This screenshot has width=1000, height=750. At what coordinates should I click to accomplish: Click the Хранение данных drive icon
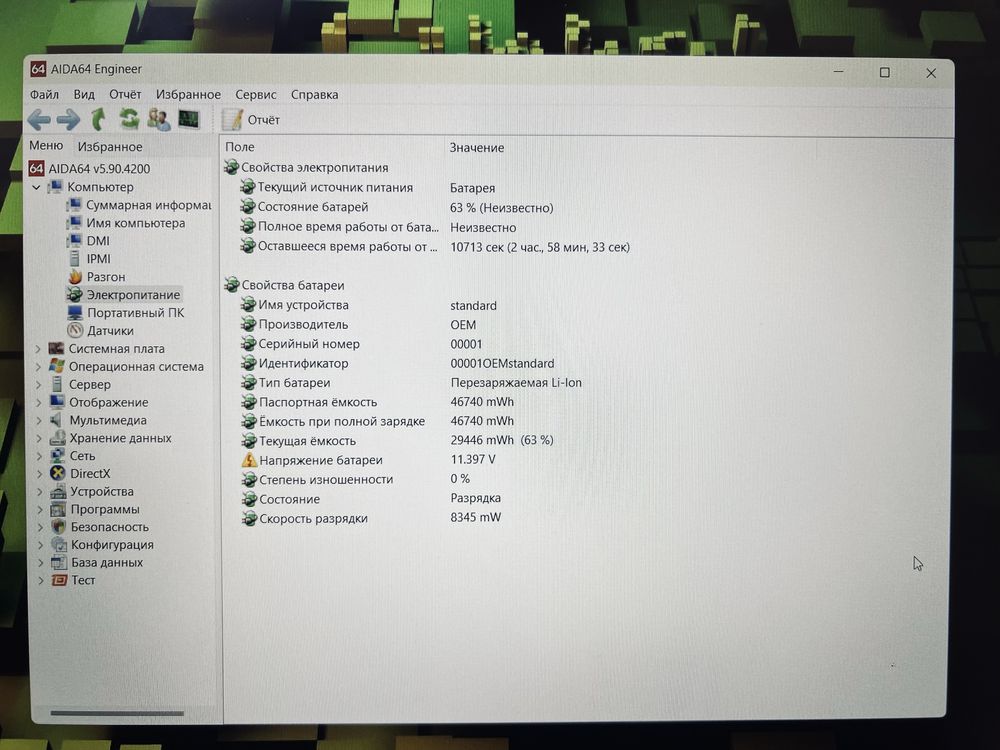[58, 438]
